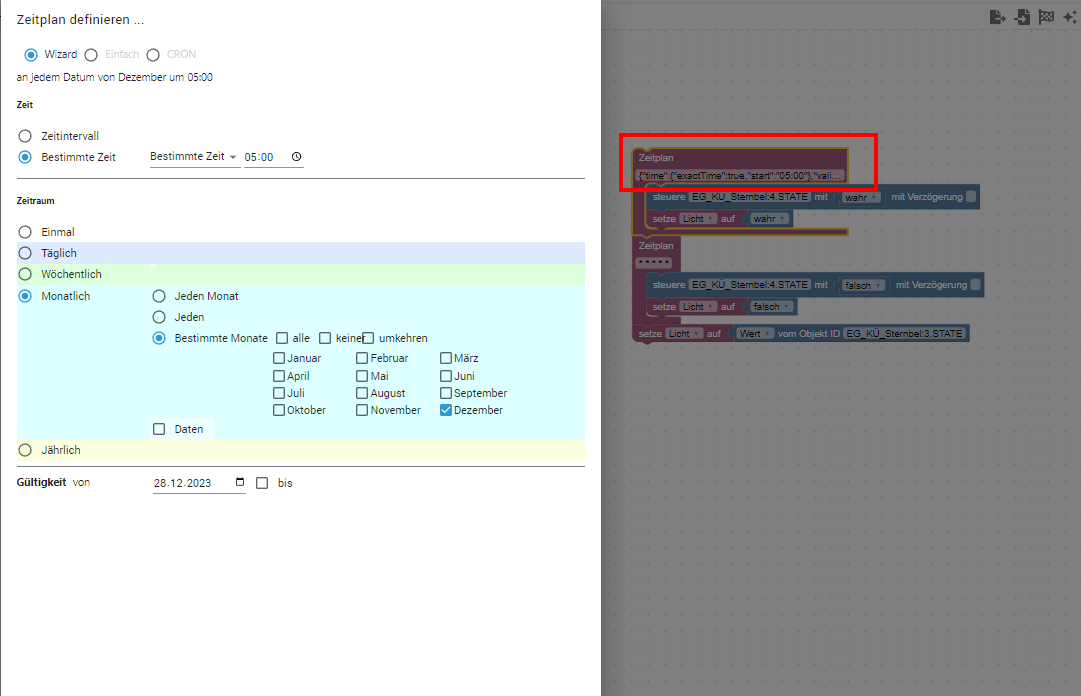Open the clock time picker icon
Screen dimensions: 1081x696
pyautogui.click(x=296, y=156)
